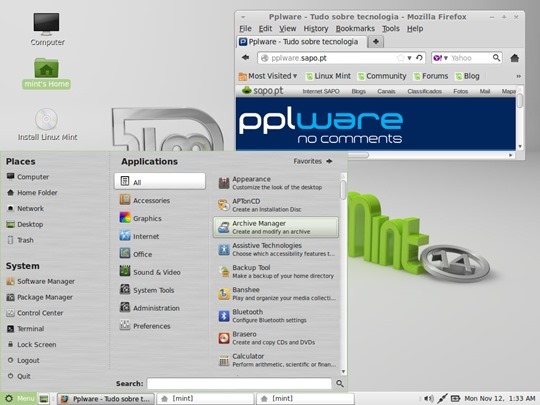
Task: Click the Linux Mint bookmark link
Action: click(328, 76)
